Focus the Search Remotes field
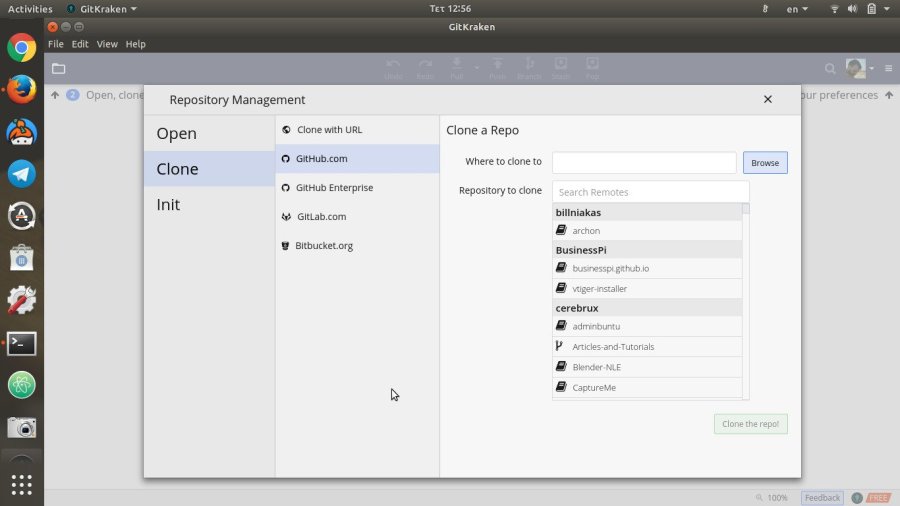900x506 pixels. pos(650,192)
